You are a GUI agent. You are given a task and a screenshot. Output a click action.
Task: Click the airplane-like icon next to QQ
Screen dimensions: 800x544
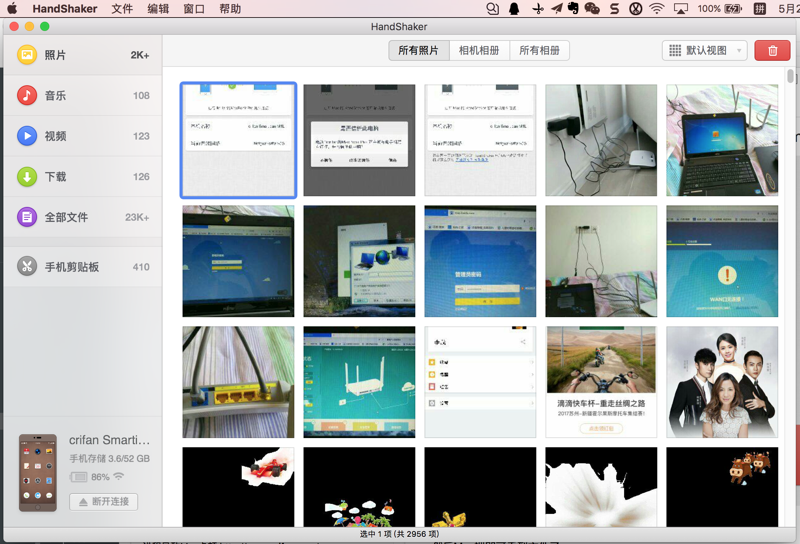538,9
